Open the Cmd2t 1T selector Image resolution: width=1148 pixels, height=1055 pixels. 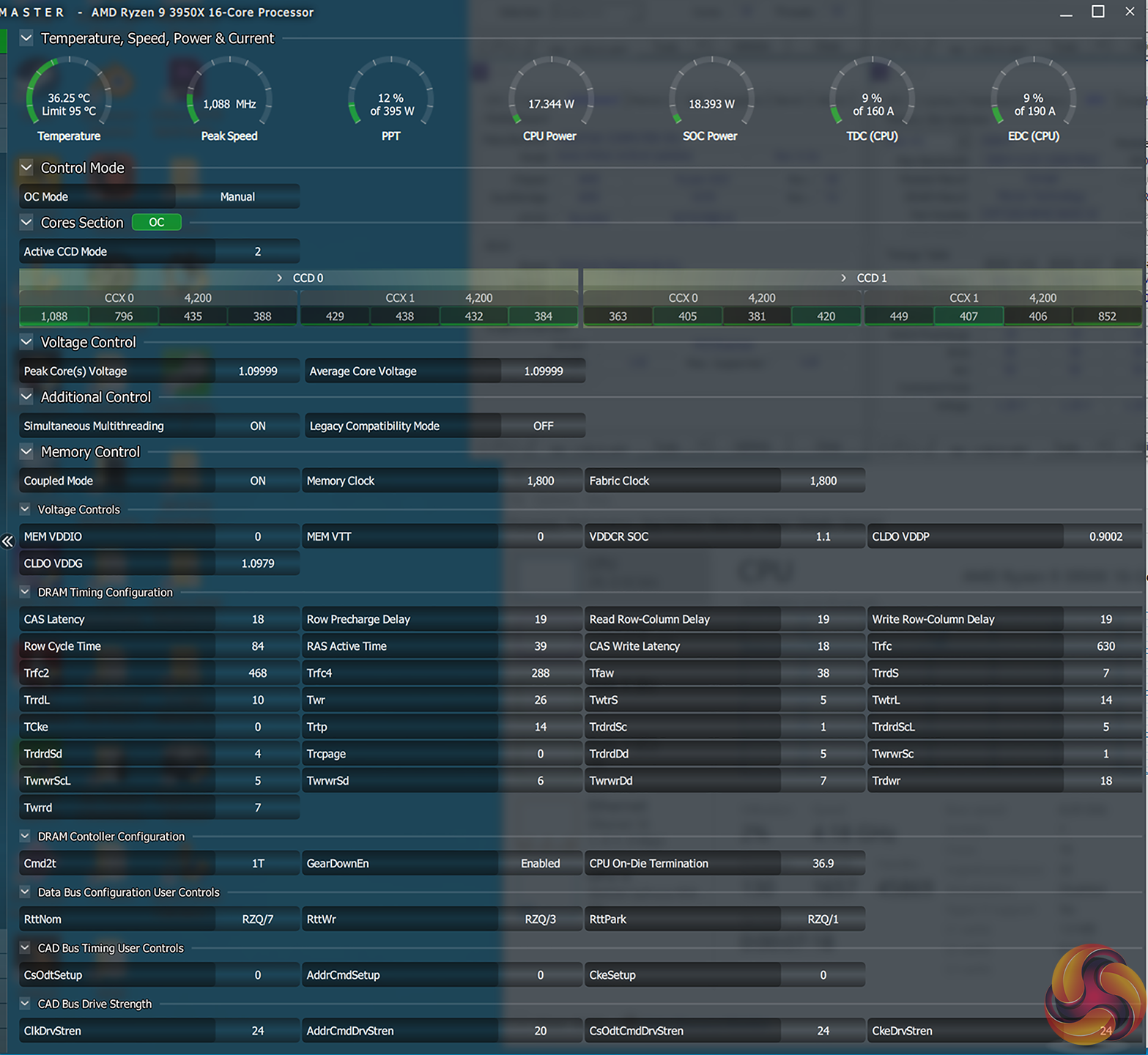258,863
